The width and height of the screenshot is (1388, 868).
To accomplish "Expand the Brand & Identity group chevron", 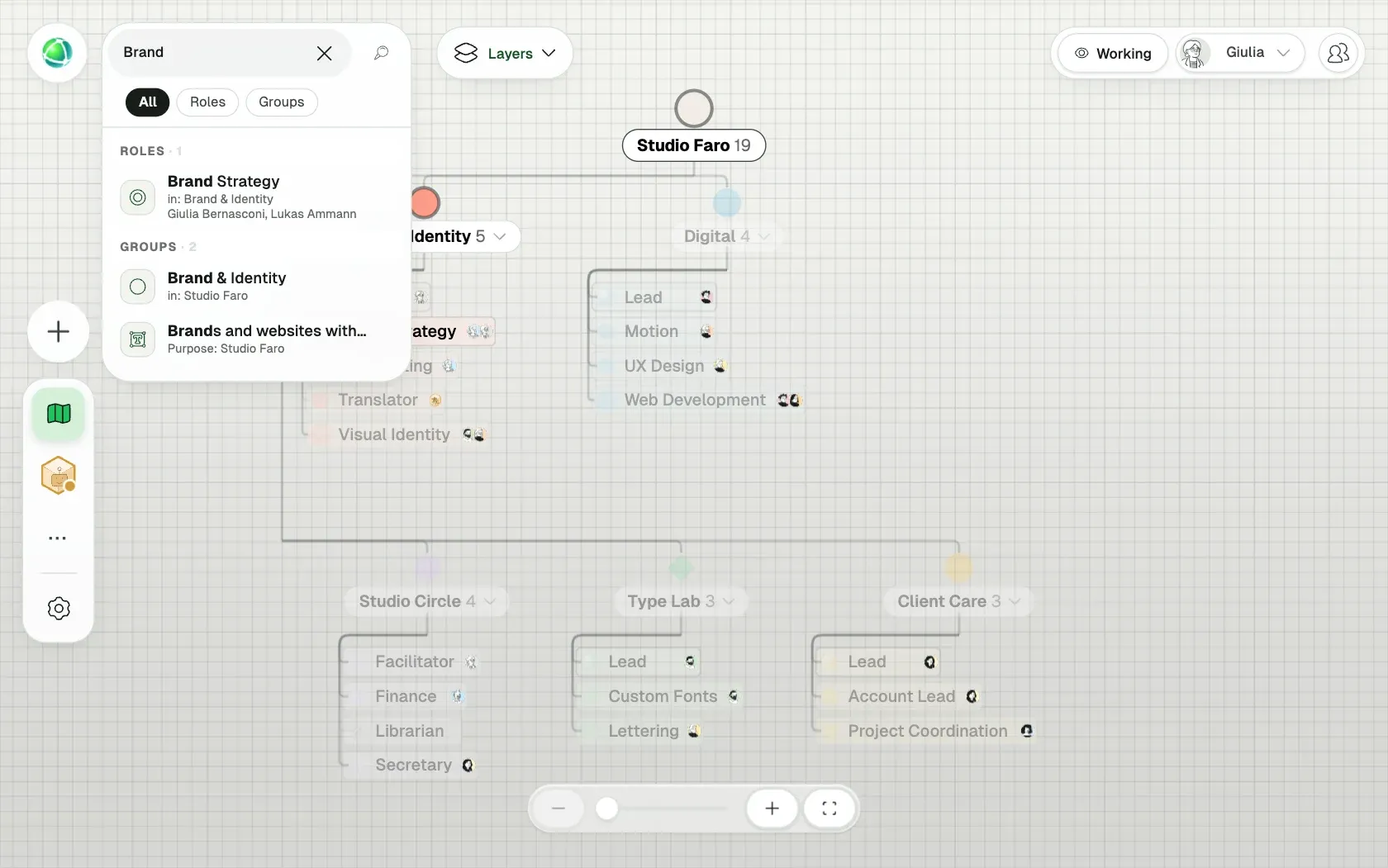I will click(x=500, y=237).
